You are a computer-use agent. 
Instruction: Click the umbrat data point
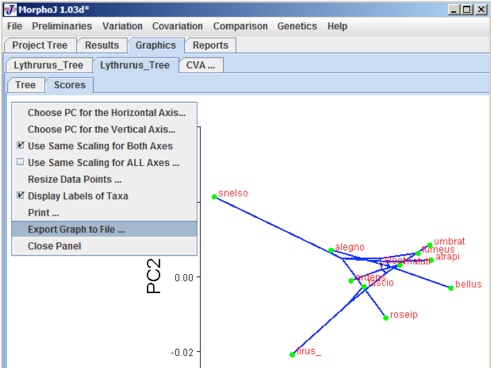tap(430, 245)
